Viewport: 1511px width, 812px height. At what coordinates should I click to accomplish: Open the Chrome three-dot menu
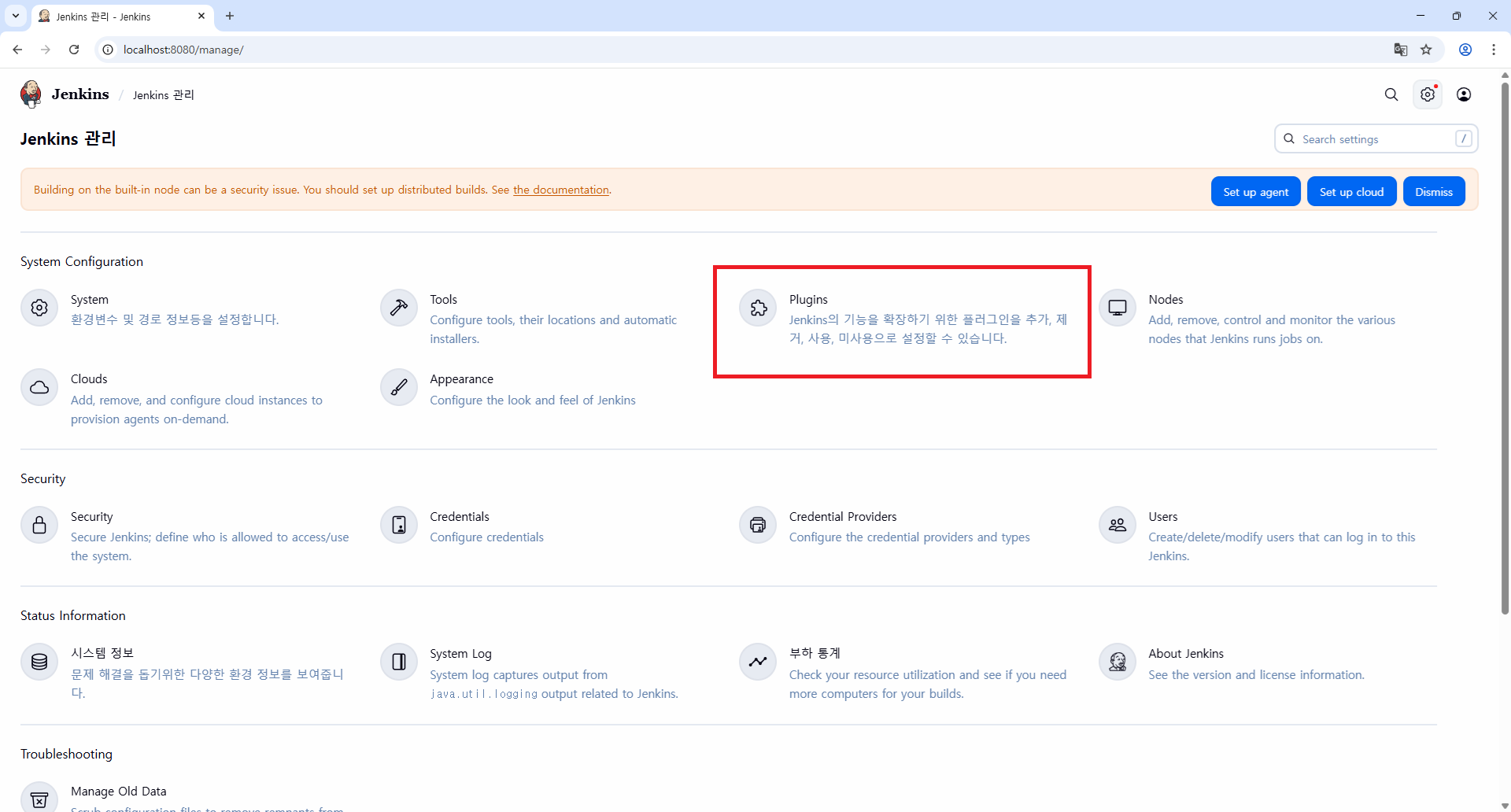[x=1494, y=50]
